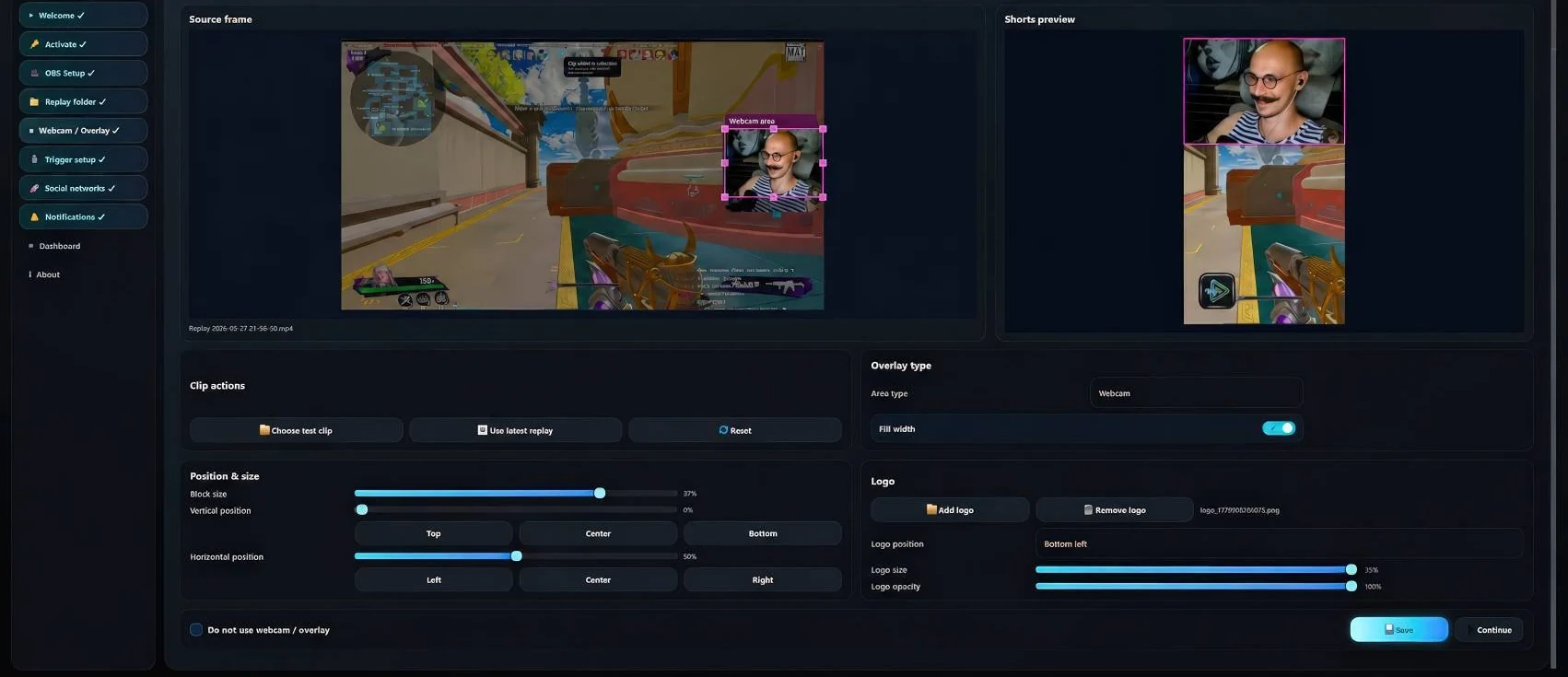Image resolution: width=1568 pixels, height=677 pixels.
Task: Click the webcam image in Shorts preview
Action: click(x=1264, y=91)
